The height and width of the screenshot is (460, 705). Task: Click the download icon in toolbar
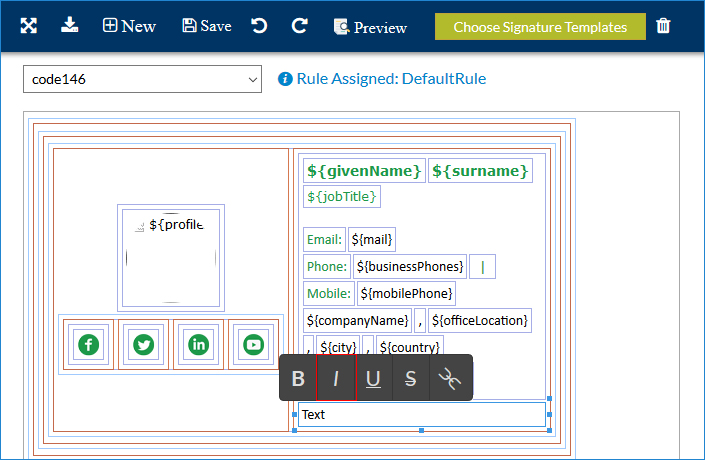click(x=69, y=26)
